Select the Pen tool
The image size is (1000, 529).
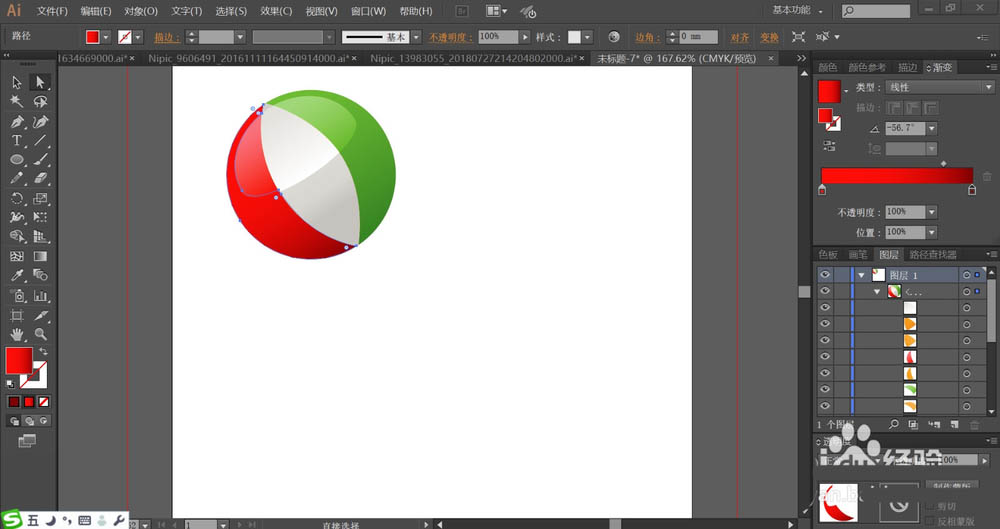tap(17, 121)
